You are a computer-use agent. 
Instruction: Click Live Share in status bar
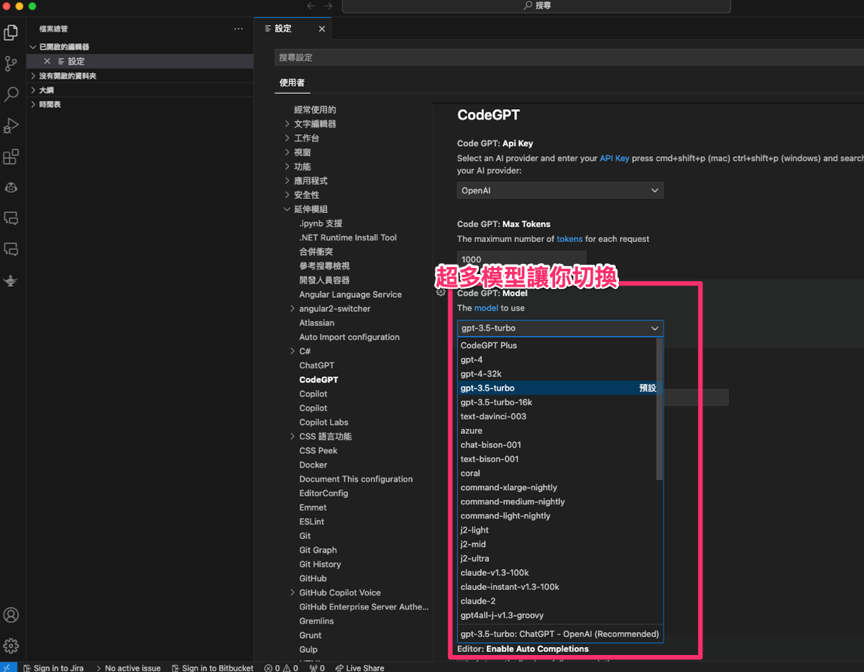click(x=360, y=668)
